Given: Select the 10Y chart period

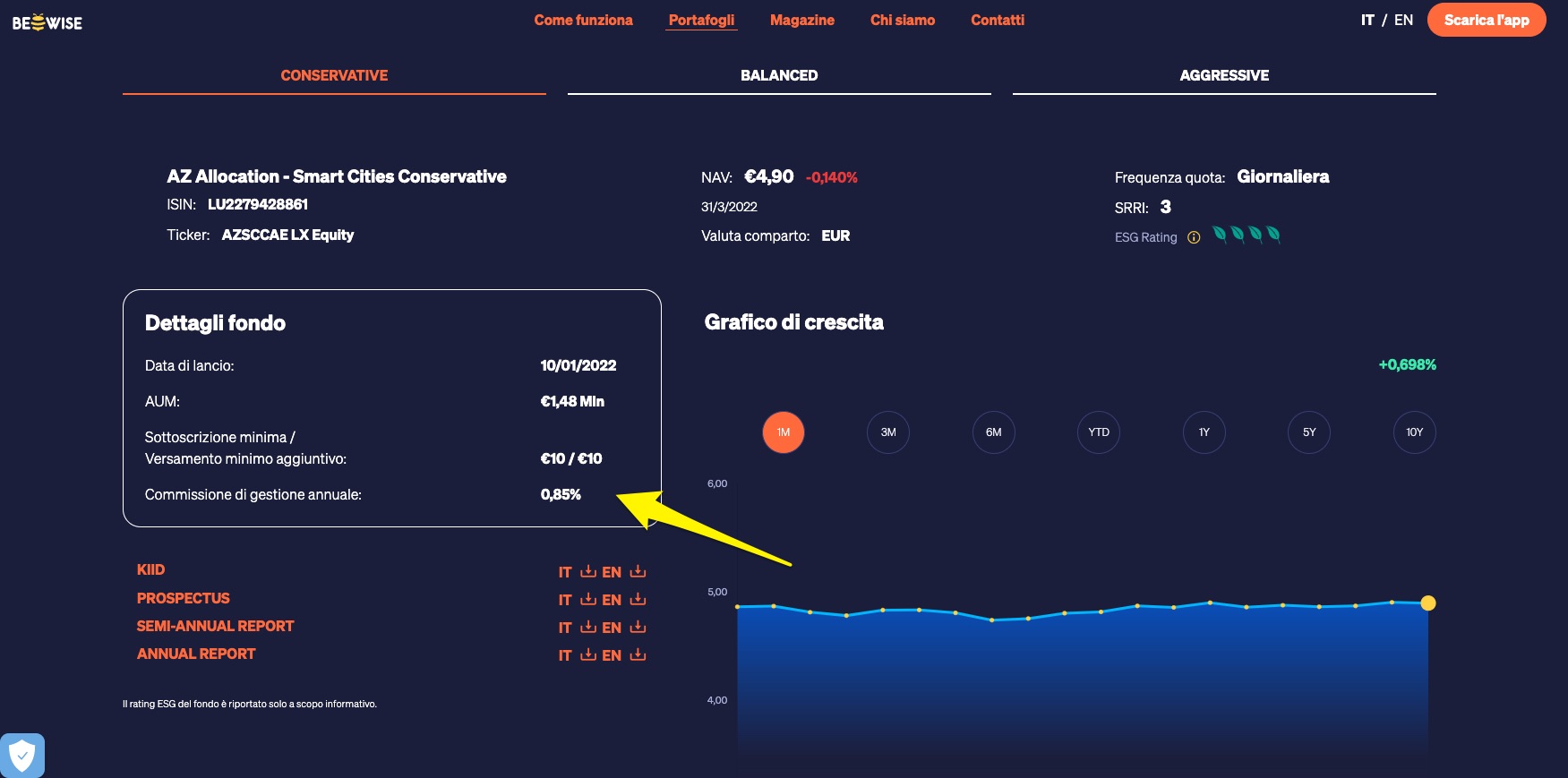Looking at the screenshot, I should click(x=1415, y=432).
